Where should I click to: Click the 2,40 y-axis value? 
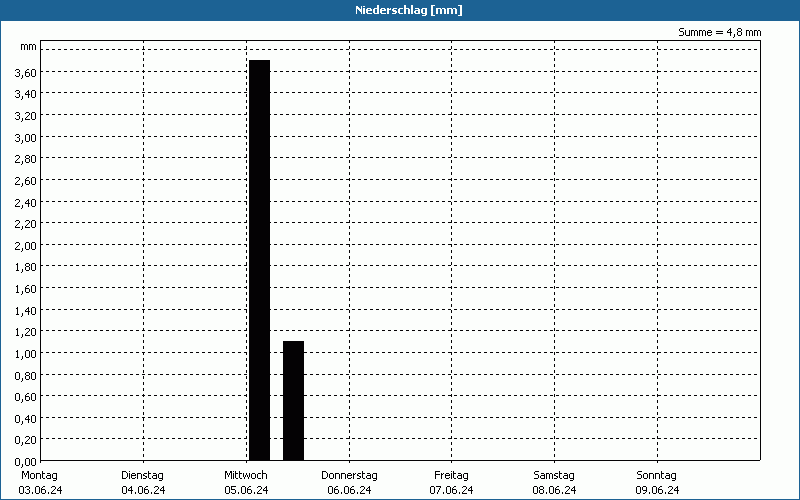coord(26,203)
